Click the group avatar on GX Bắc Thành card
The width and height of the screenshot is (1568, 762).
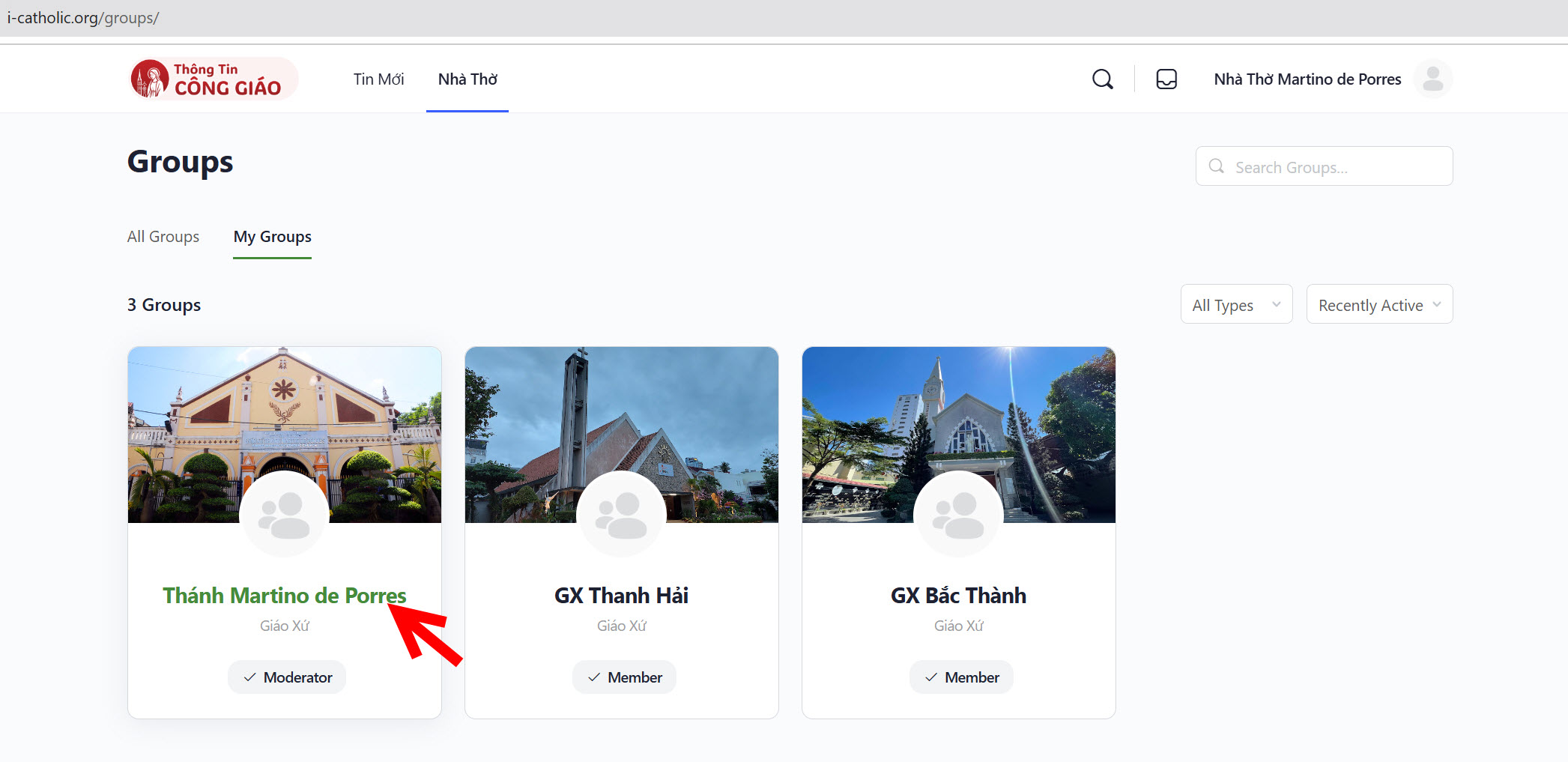pyautogui.click(x=958, y=515)
